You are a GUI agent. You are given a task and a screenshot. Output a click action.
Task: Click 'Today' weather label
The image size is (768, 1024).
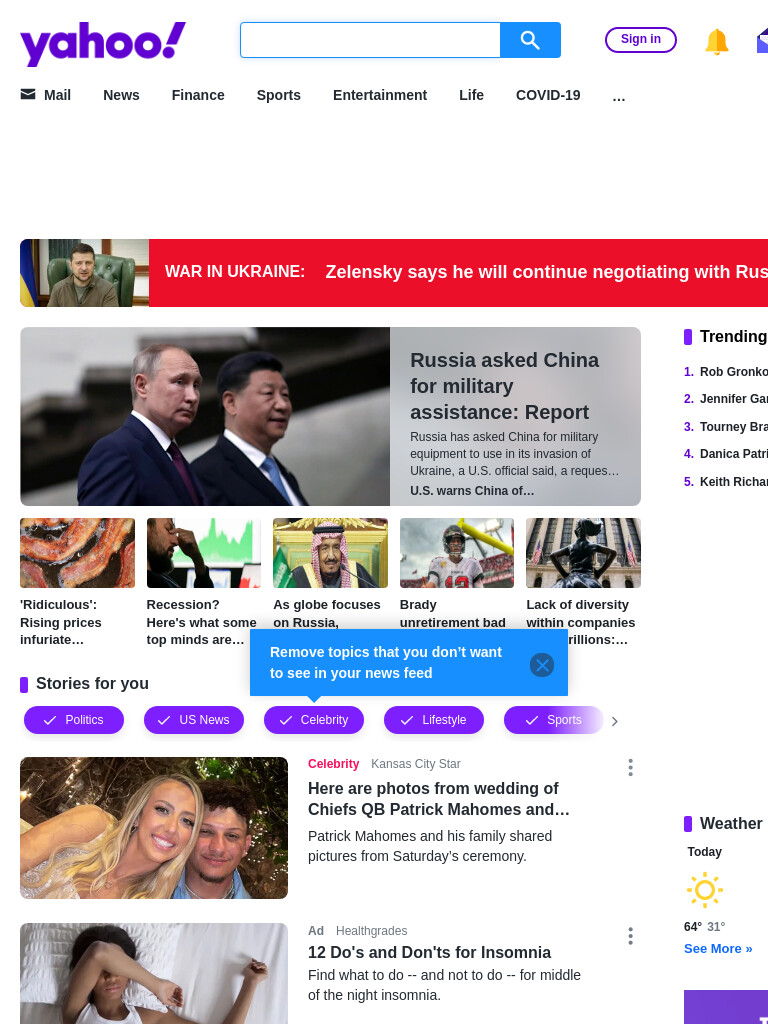click(705, 852)
